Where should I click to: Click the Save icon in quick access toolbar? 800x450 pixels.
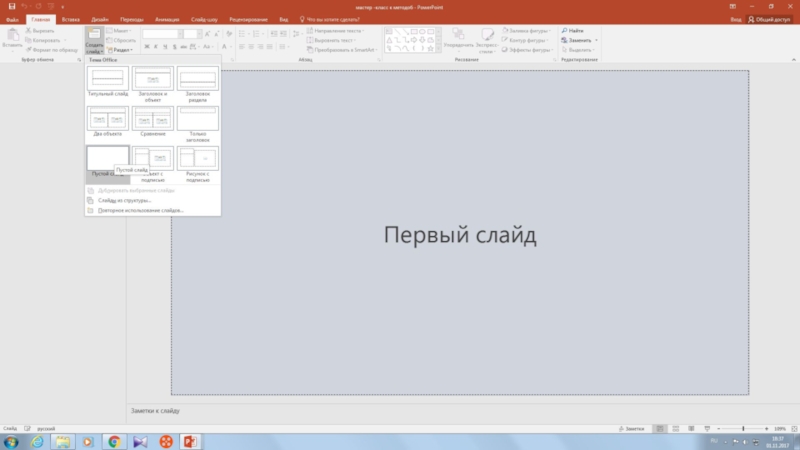click(x=12, y=6)
